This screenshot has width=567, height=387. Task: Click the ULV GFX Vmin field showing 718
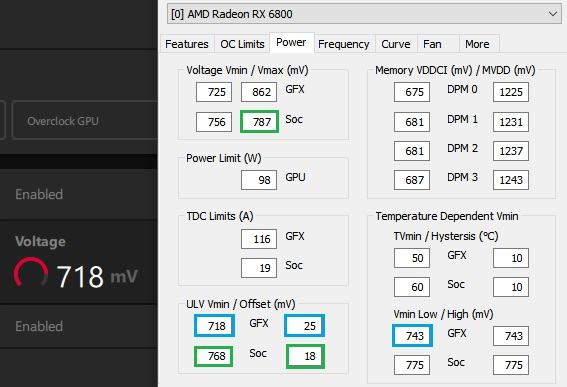click(214, 326)
